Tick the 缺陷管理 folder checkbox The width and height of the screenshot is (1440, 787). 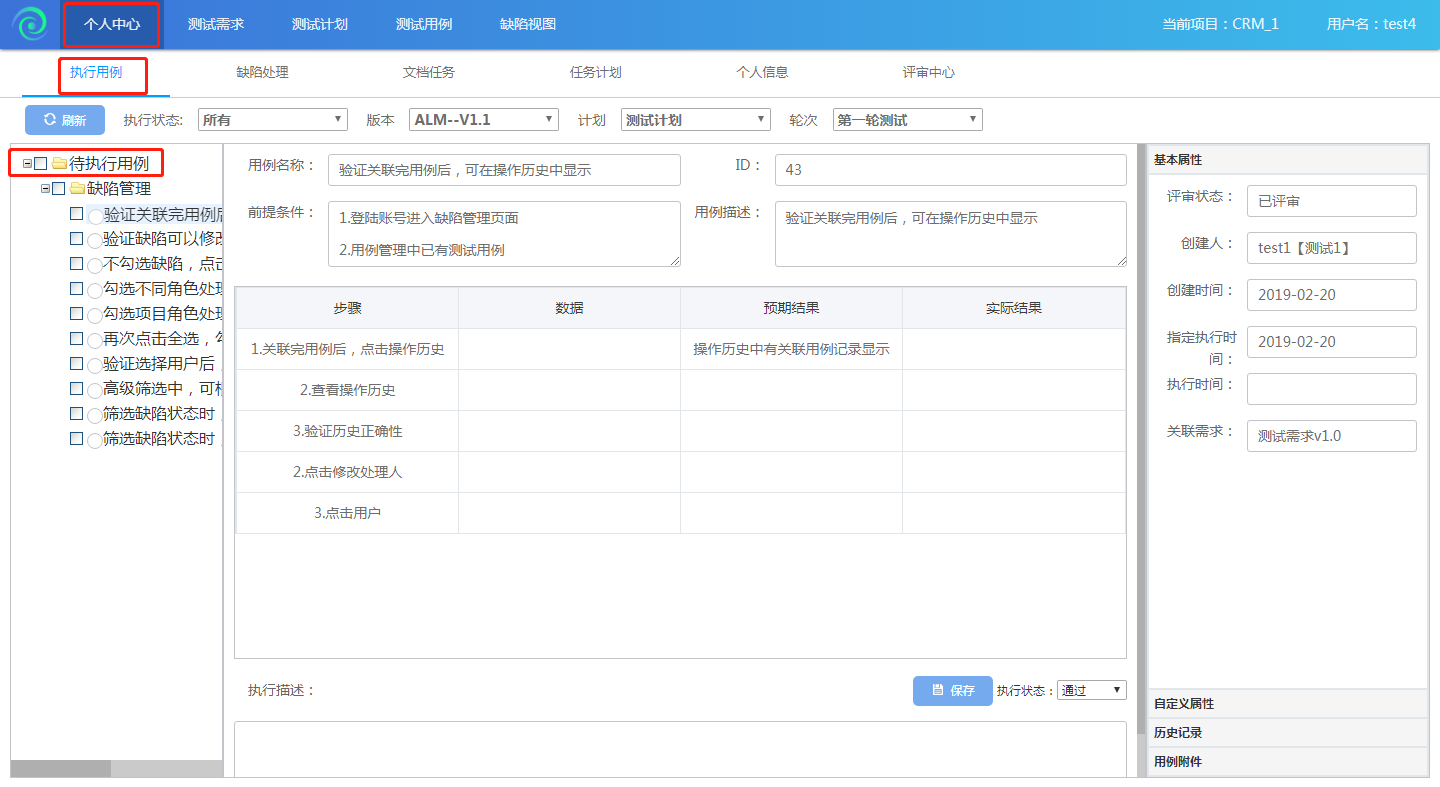click(59, 189)
